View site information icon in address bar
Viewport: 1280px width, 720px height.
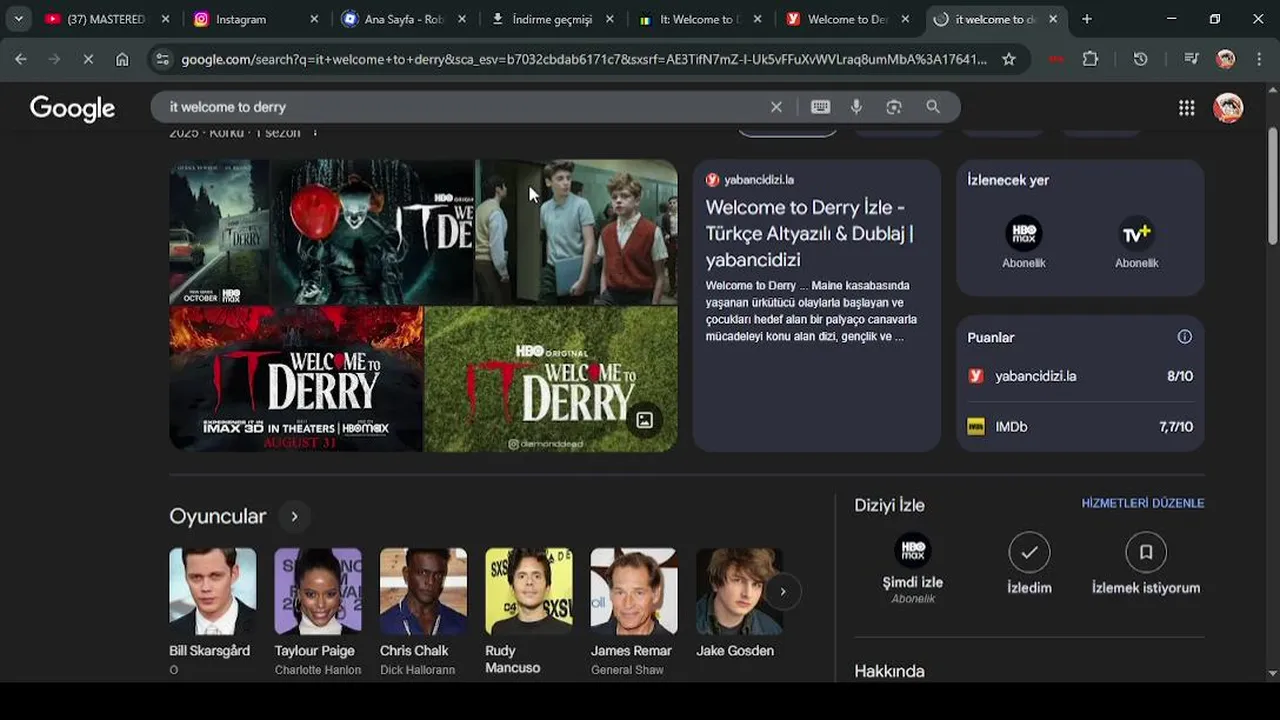click(163, 59)
